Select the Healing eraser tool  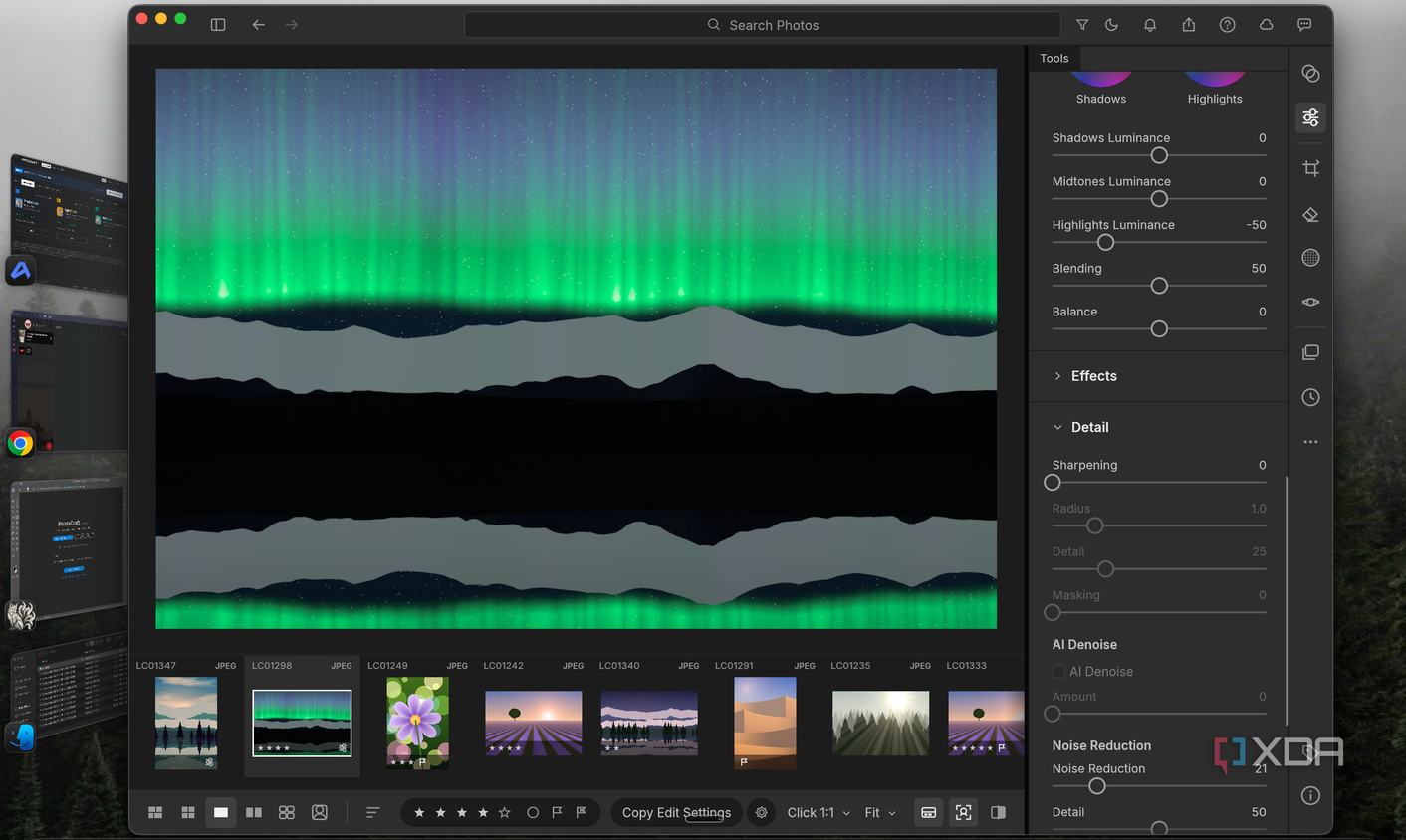1310,214
